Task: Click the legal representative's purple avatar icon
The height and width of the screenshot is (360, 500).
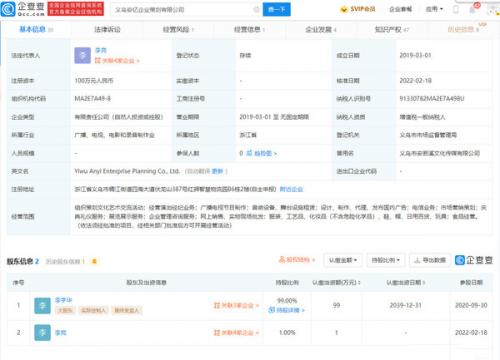Action: (83, 55)
